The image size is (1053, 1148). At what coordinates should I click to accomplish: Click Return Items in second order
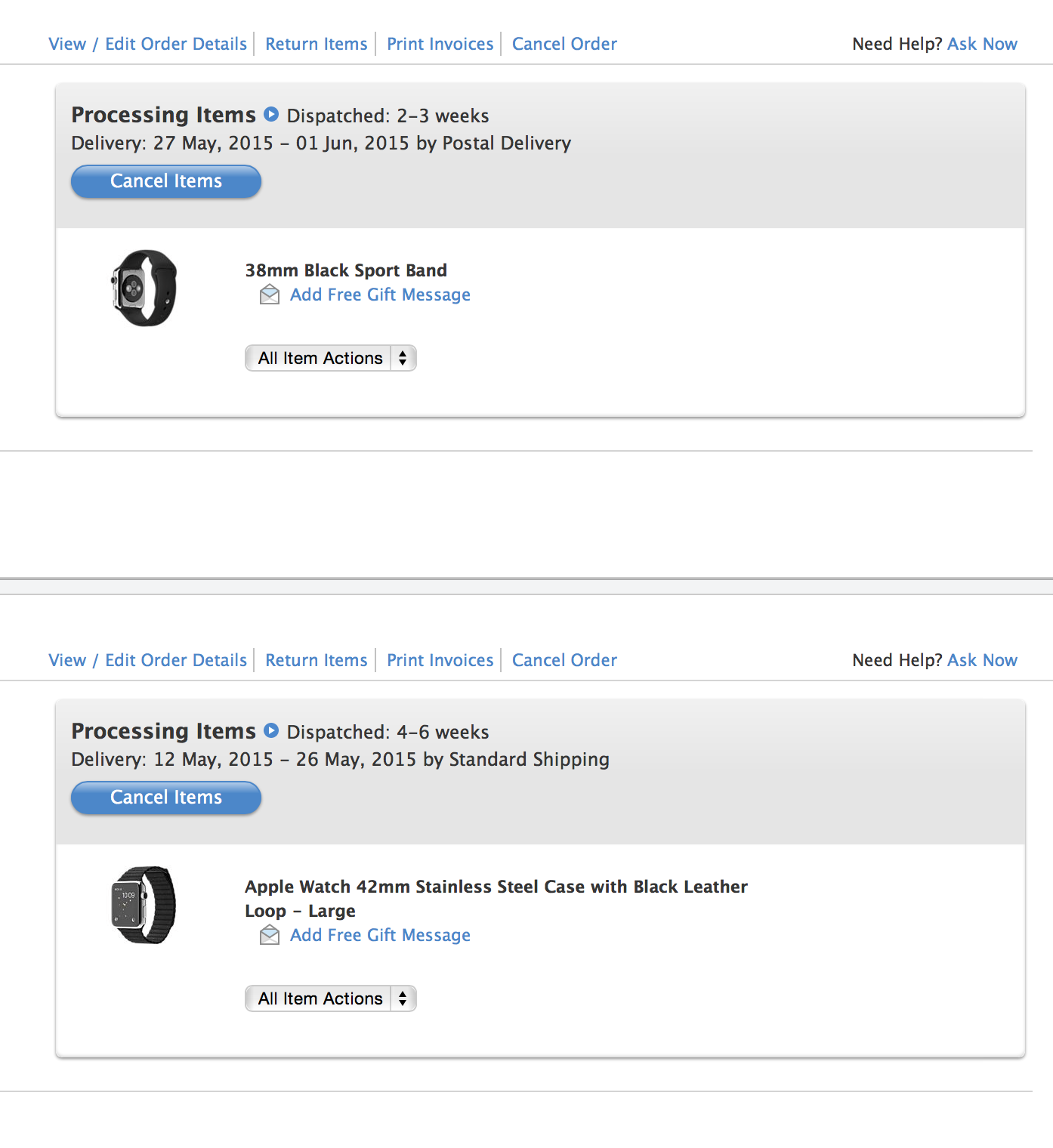click(x=316, y=660)
